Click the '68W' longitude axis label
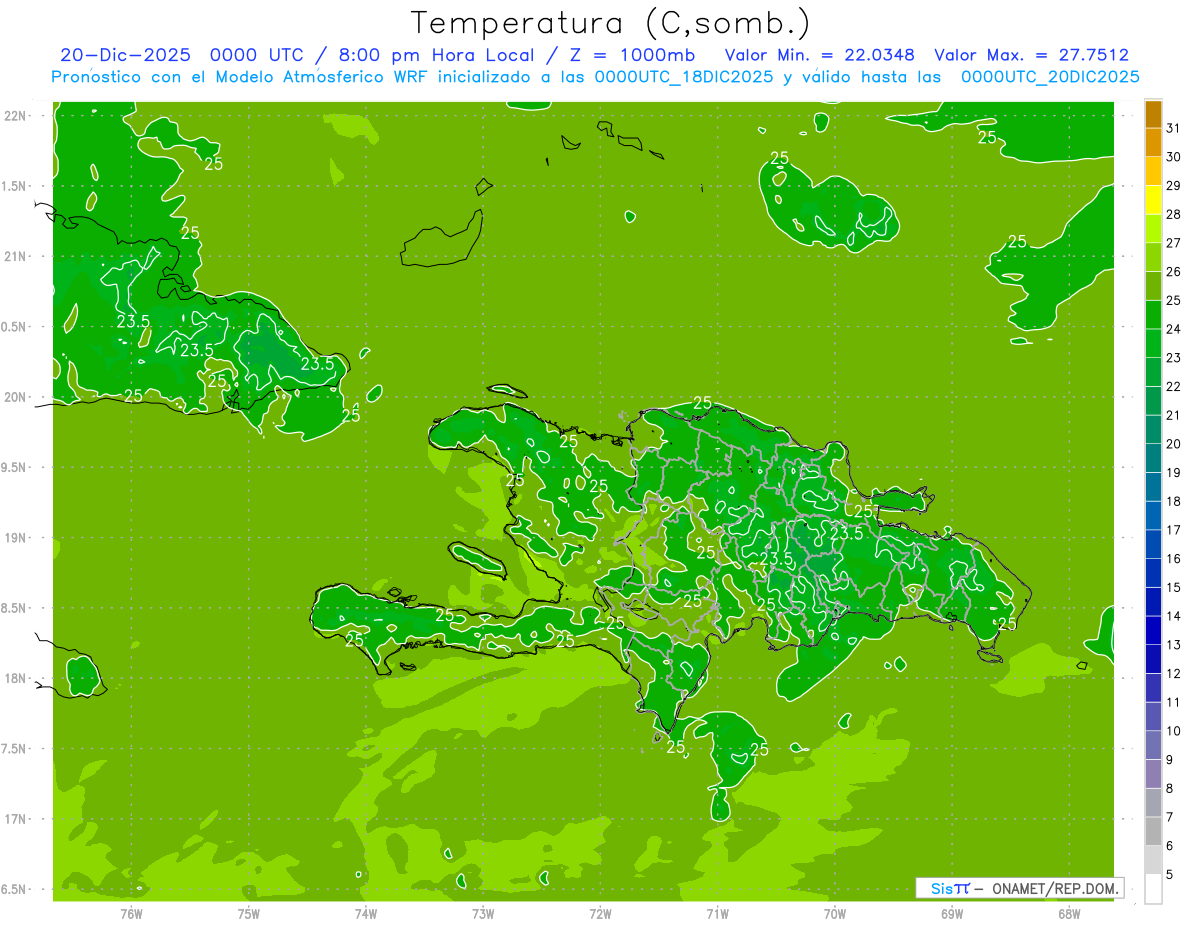Viewport: 1200px width, 927px height. click(1069, 913)
